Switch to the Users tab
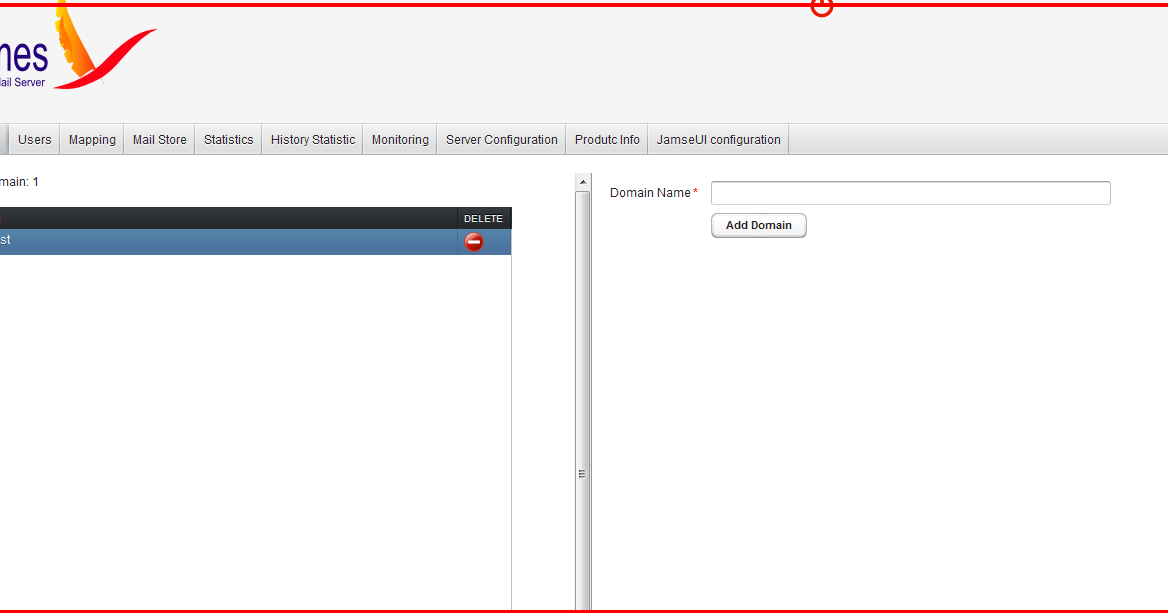Screen dimensions: 1168x613 click(33, 139)
